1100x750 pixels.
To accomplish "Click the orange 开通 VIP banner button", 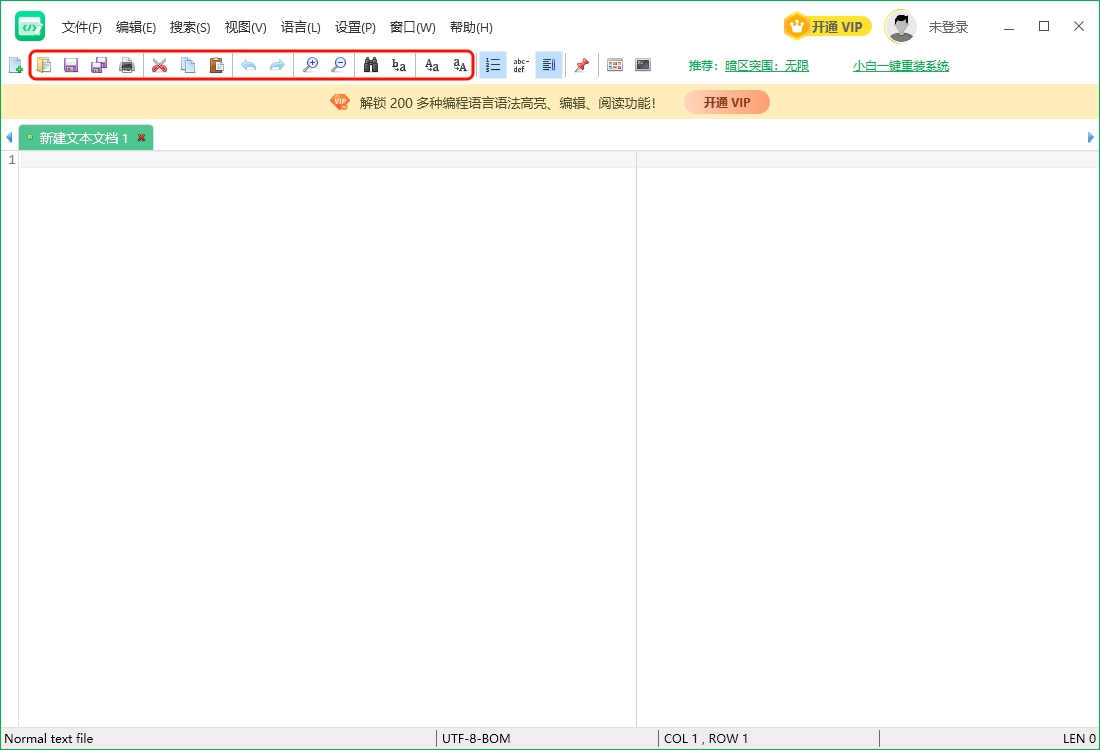I will click(727, 102).
